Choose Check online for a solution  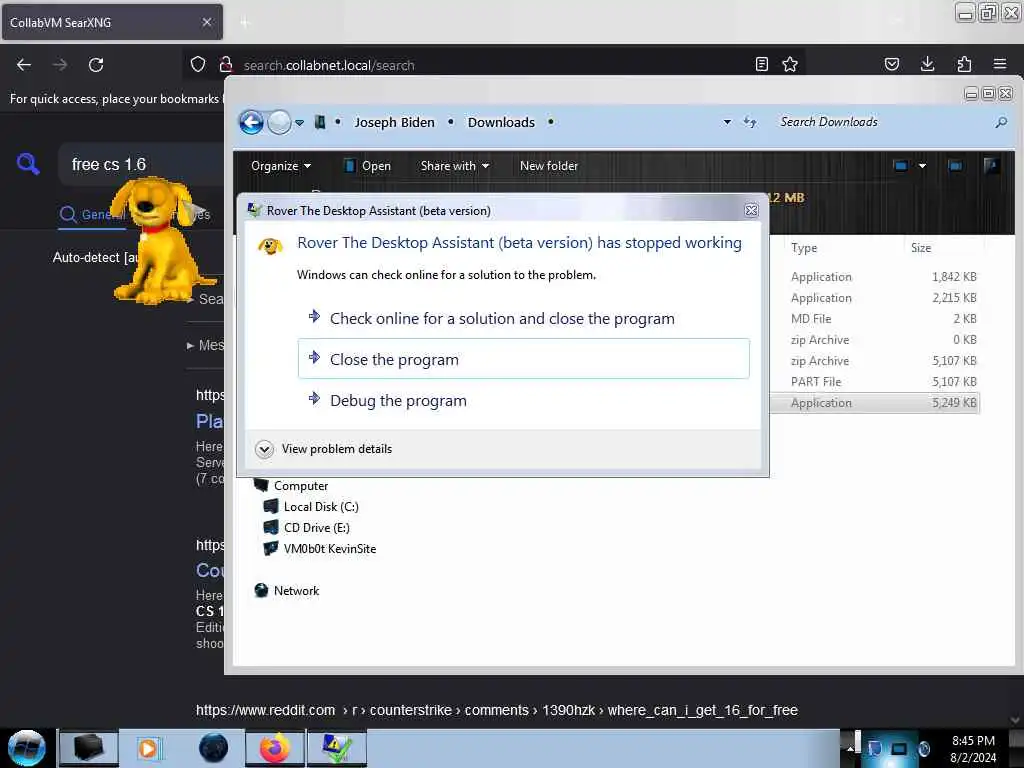524,319
